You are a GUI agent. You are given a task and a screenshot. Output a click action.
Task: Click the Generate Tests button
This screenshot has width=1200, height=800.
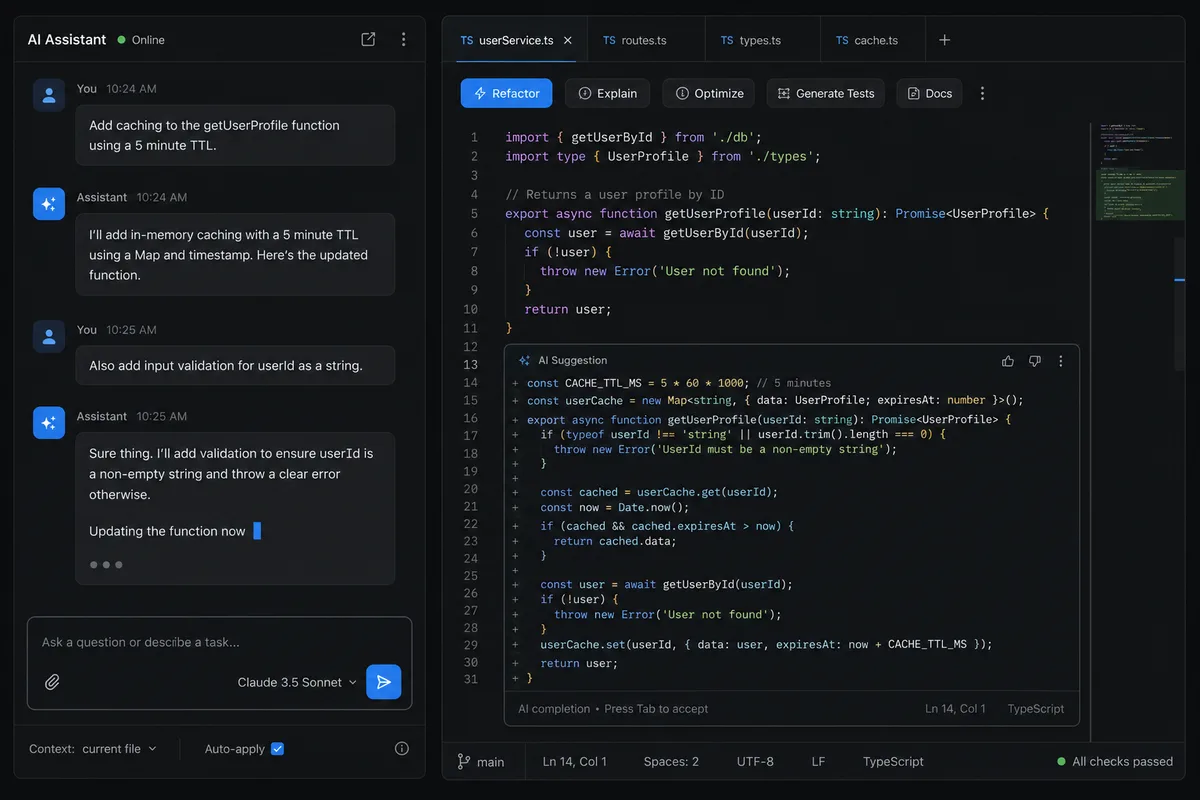826,93
